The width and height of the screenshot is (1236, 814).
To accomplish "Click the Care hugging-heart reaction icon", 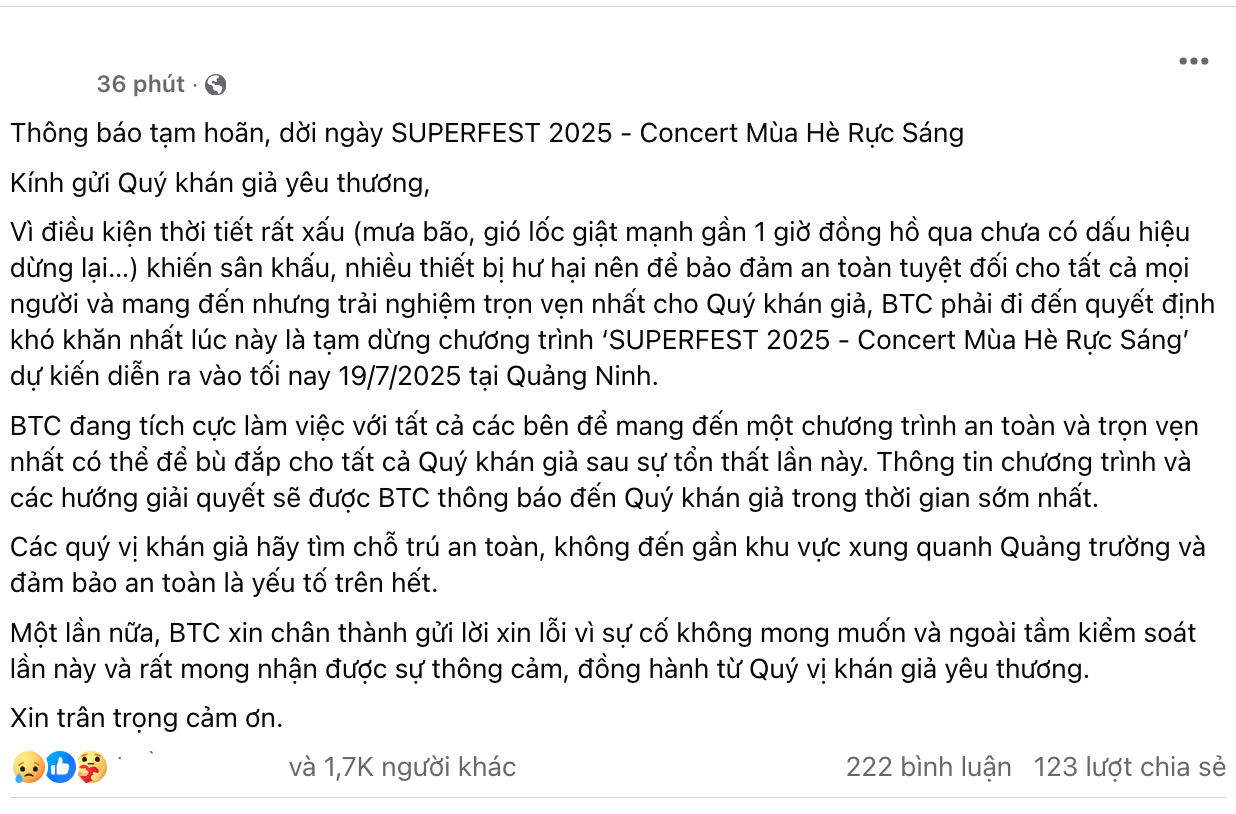I will pos(91,767).
